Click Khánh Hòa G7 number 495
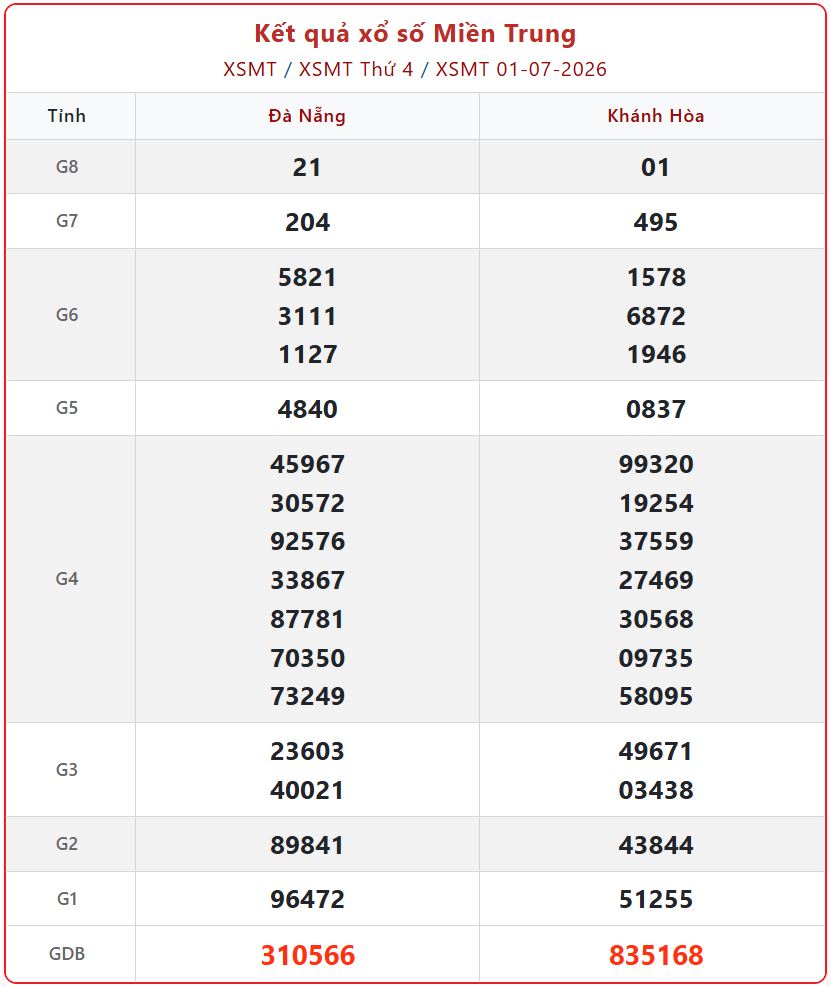 655,222
